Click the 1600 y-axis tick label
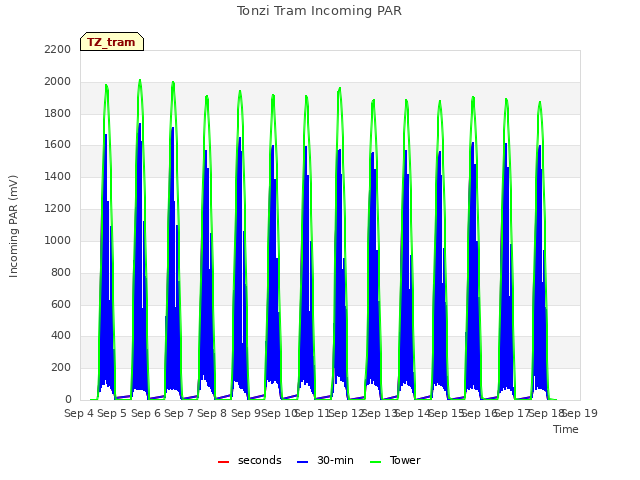 pyautogui.click(x=58, y=144)
